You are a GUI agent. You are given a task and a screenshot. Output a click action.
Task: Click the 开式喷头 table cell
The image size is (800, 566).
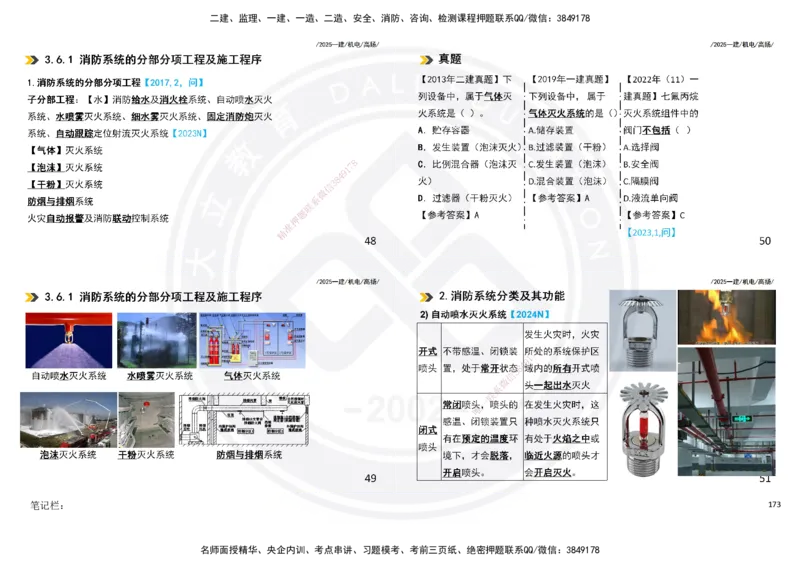[428, 360]
